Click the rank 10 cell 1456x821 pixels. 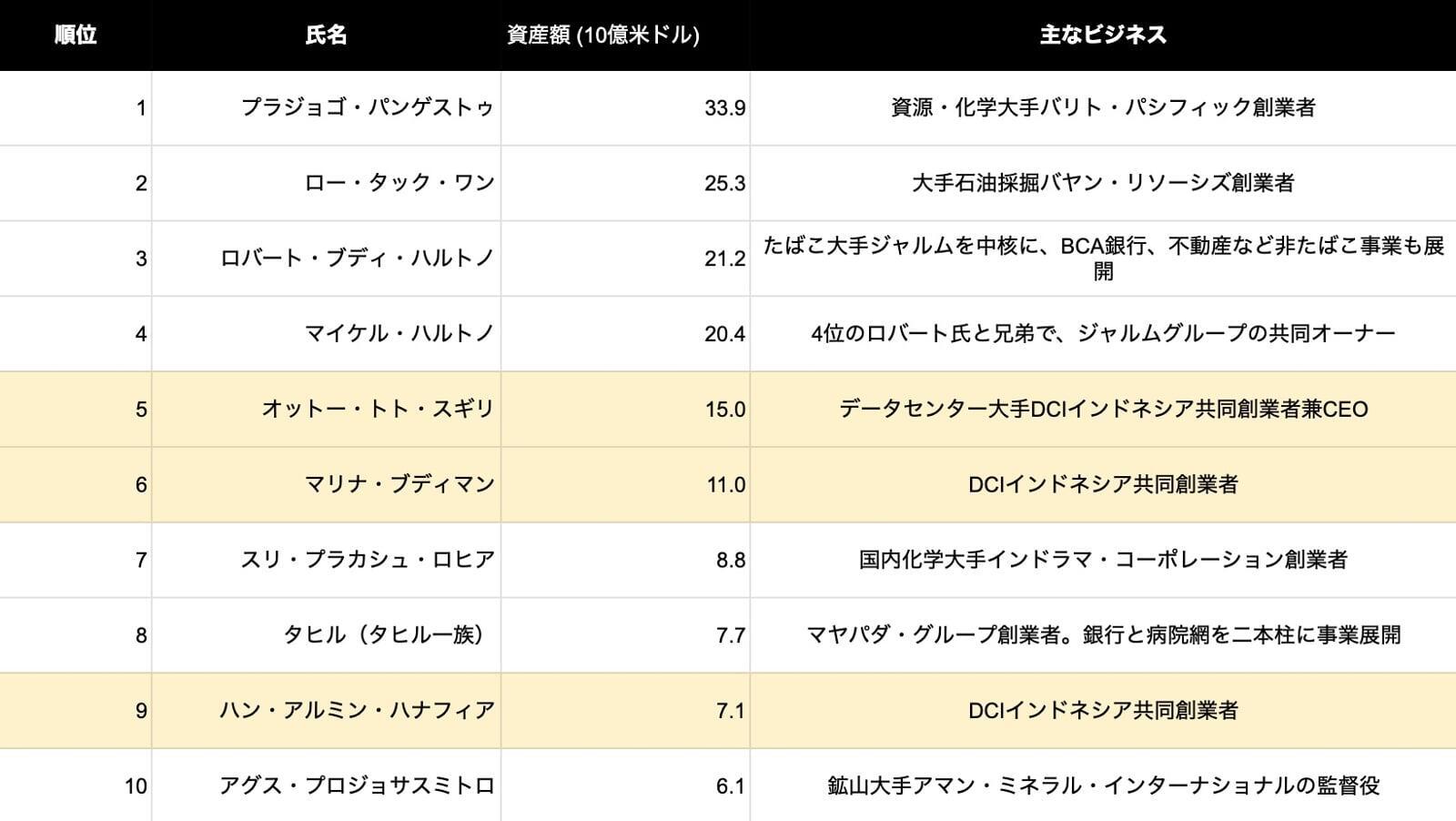[x=136, y=786]
